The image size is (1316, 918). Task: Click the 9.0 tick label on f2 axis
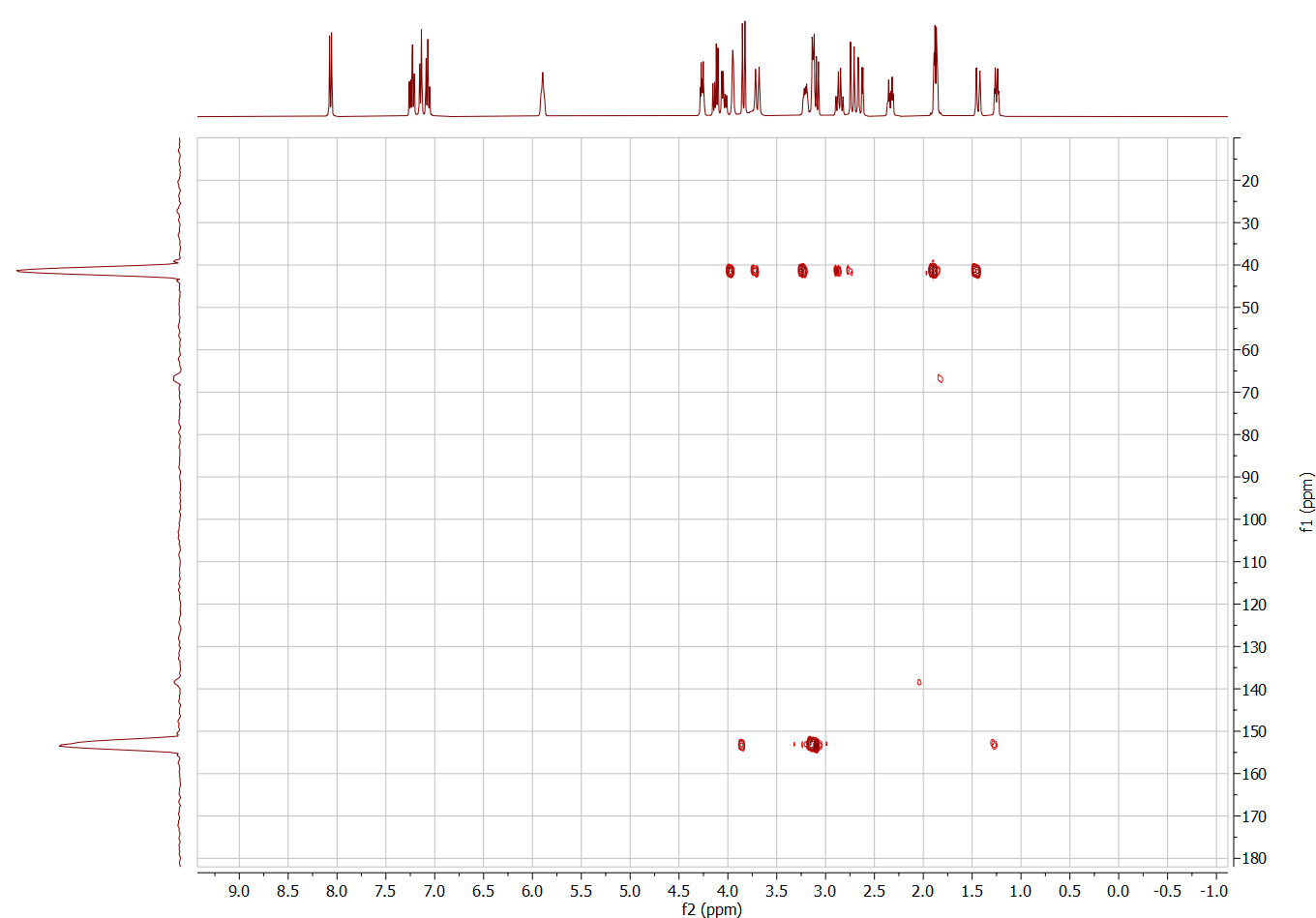238,891
